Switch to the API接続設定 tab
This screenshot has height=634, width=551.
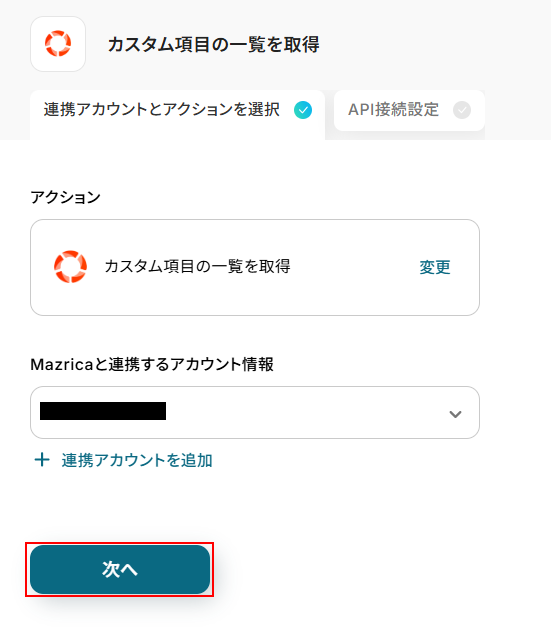click(409, 110)
